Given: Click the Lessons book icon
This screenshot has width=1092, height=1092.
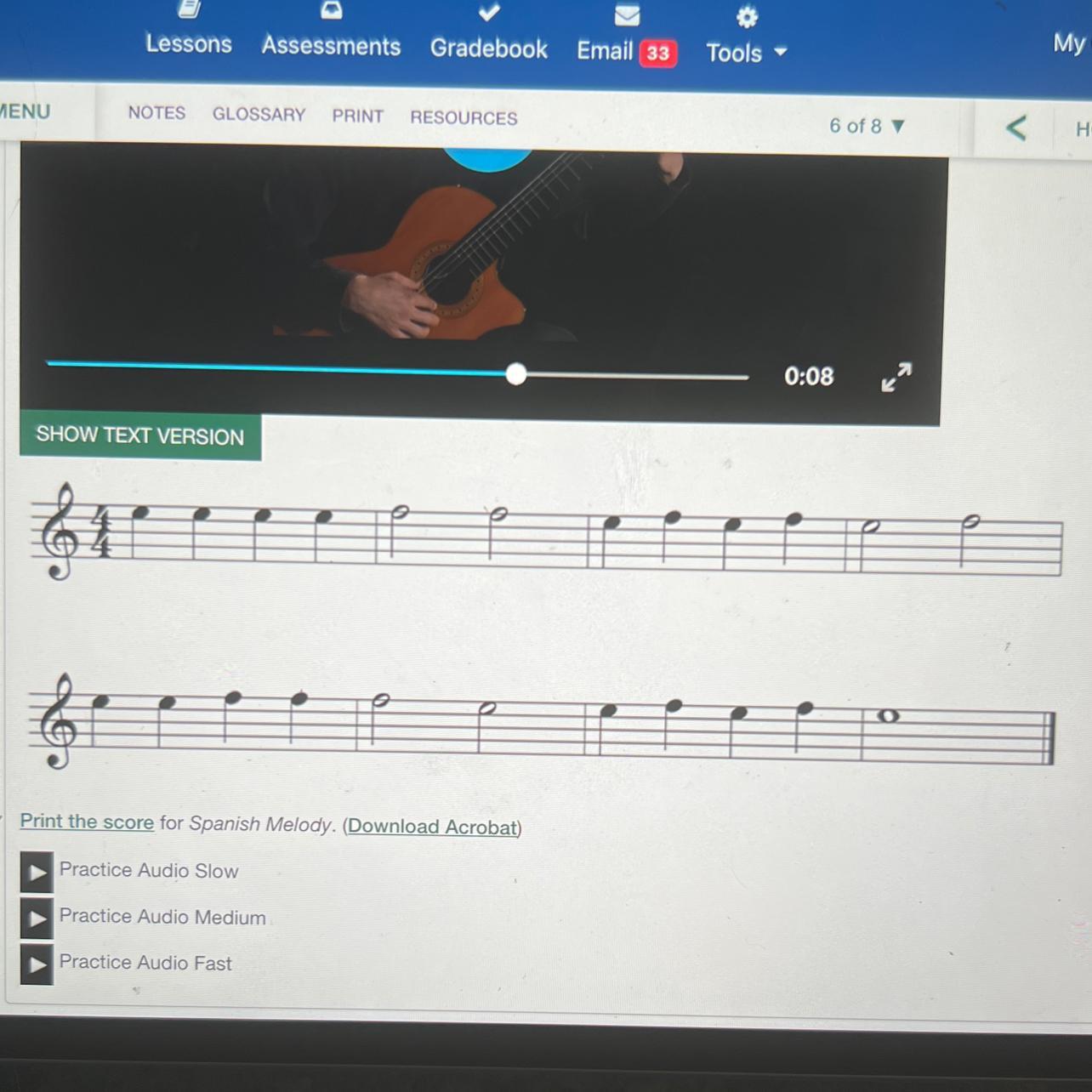Looking at the screenshot, I should pyautogui.click(x=189, y=9).
